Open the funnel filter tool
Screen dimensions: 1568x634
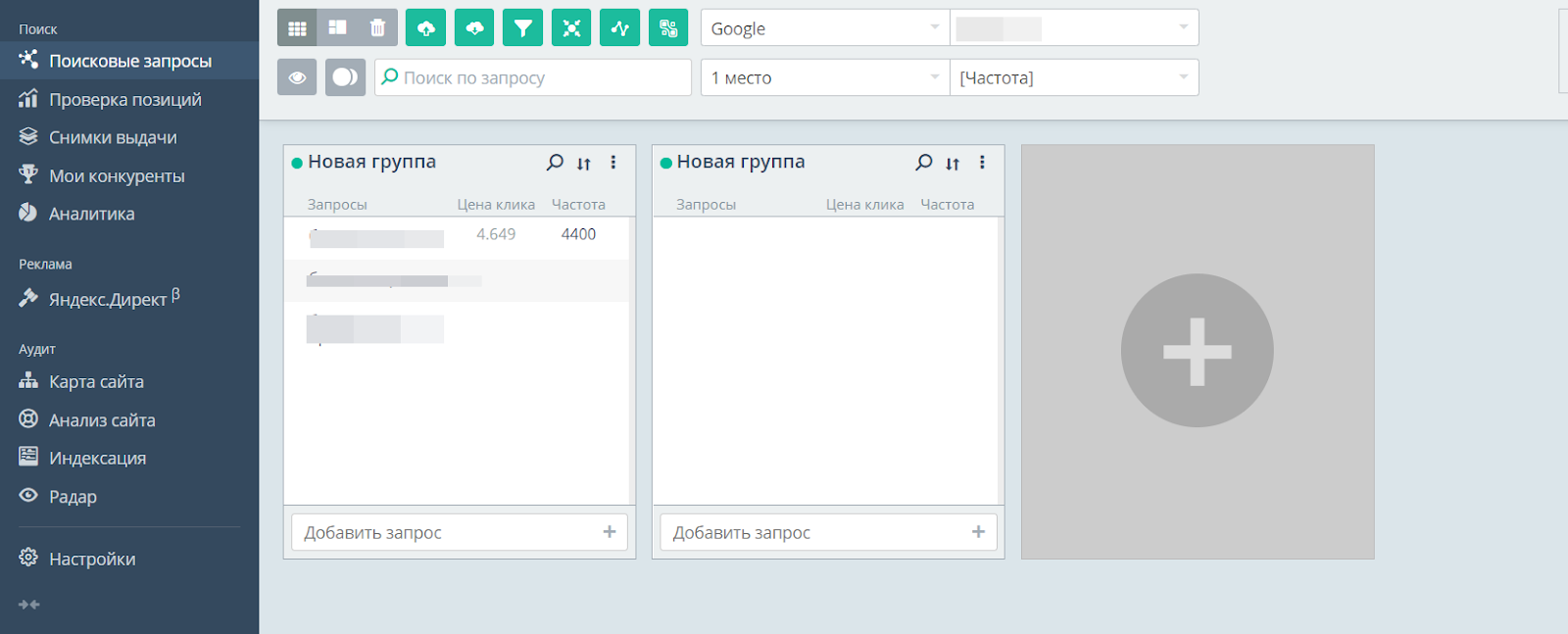pyautogui.click(x=522, y=28)
